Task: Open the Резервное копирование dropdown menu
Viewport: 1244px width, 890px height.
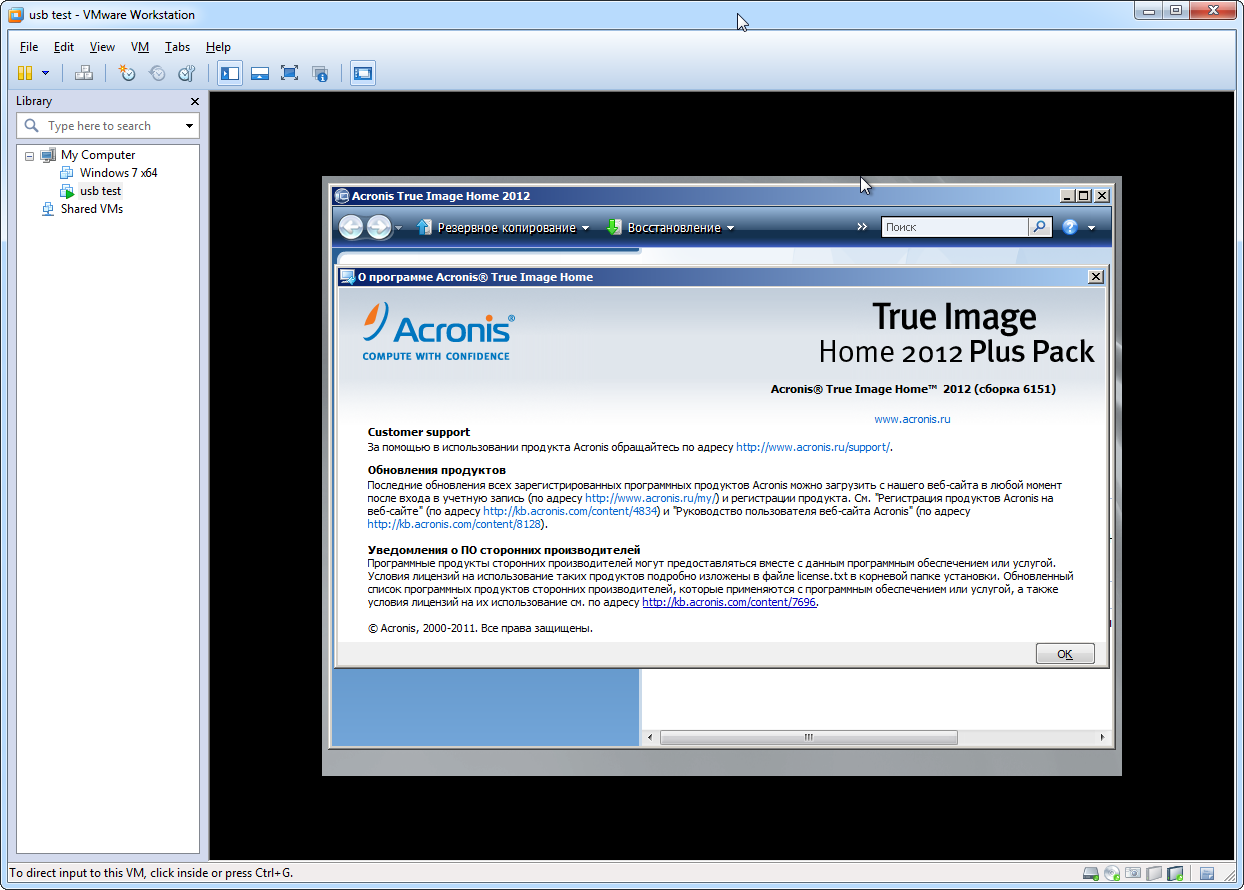Action: click(x=503, y=228)
